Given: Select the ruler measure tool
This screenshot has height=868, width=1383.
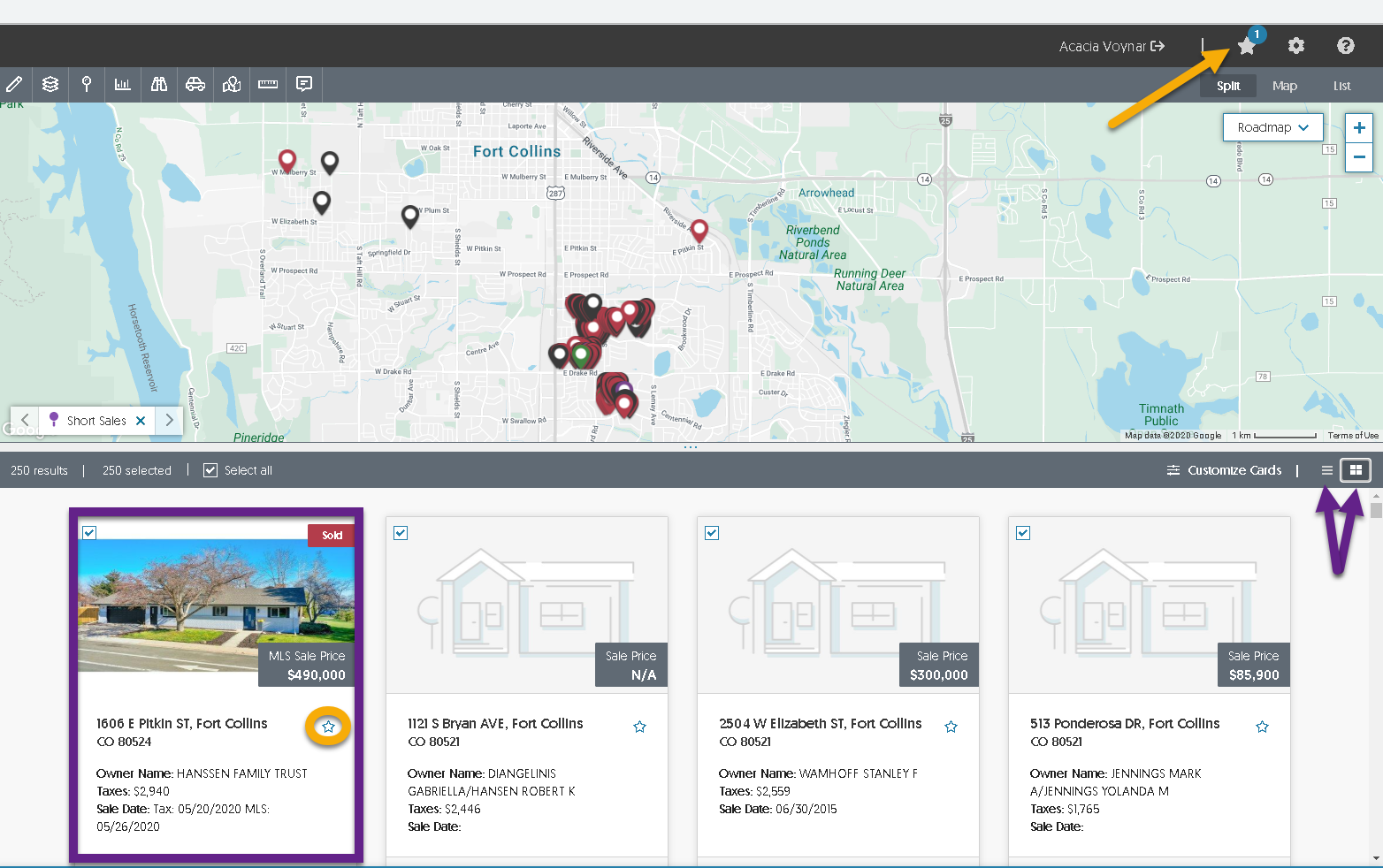Looking at the screenshot, I should pos(268,85).
